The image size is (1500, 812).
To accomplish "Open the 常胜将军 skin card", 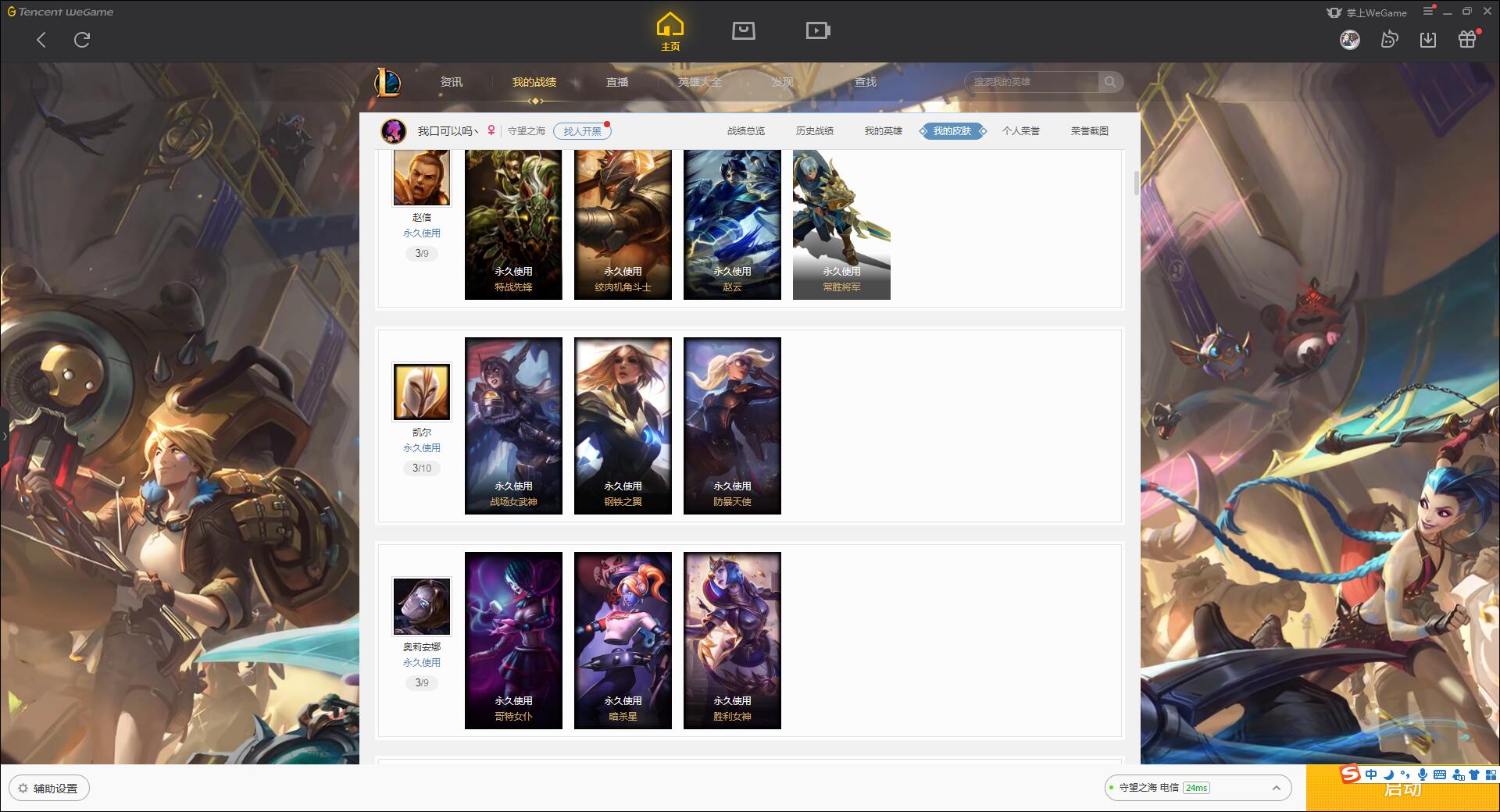I will (841, 225).
